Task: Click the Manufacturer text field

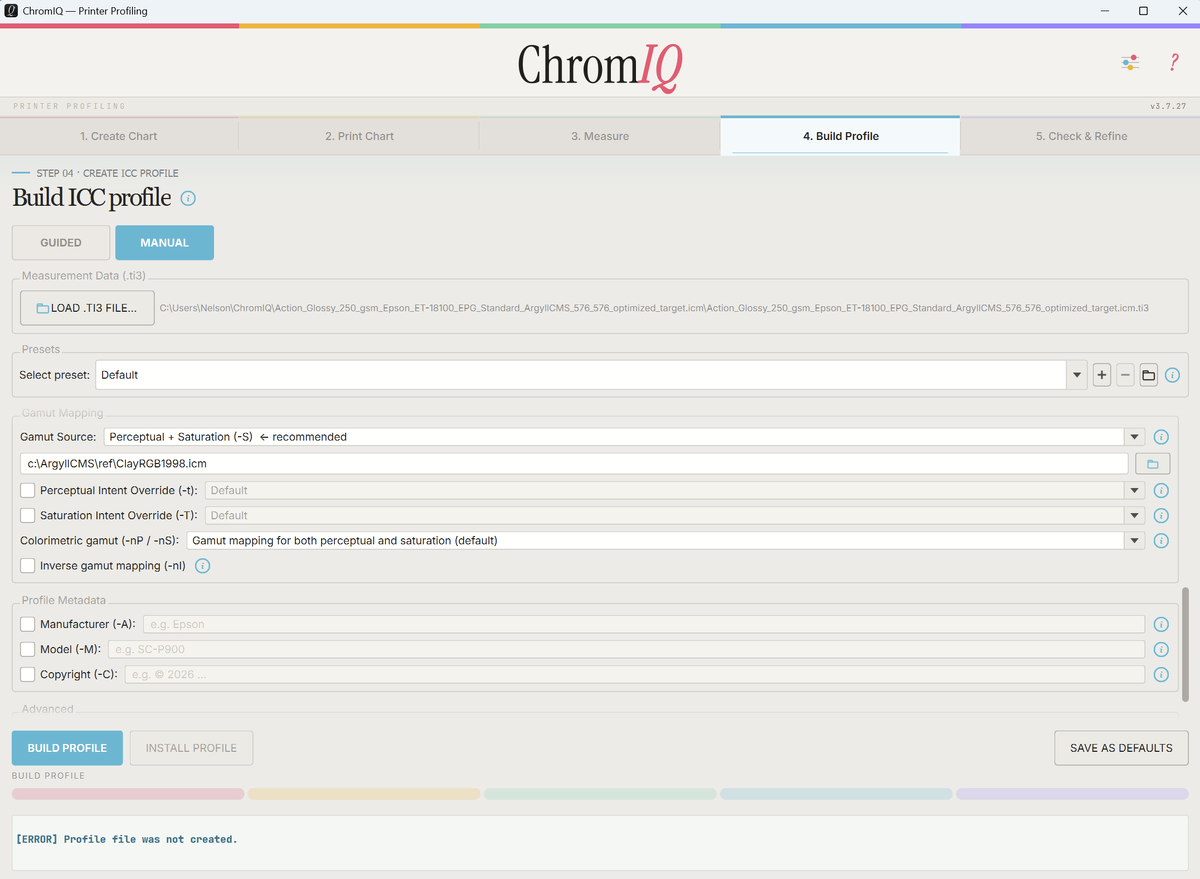Action: 644,624
